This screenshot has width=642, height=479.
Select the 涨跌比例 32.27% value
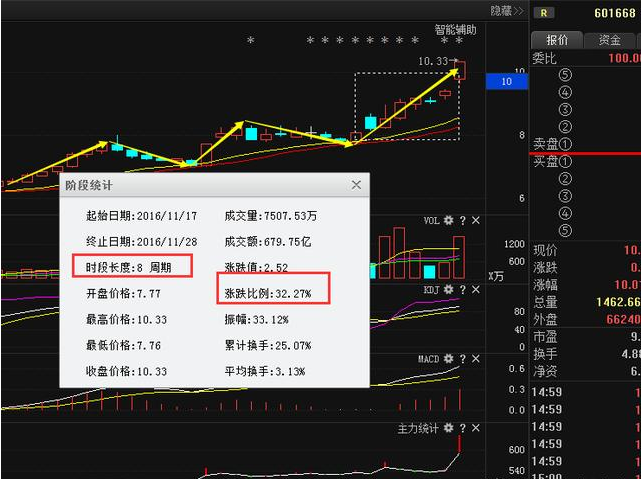click(x=268, y=294)
